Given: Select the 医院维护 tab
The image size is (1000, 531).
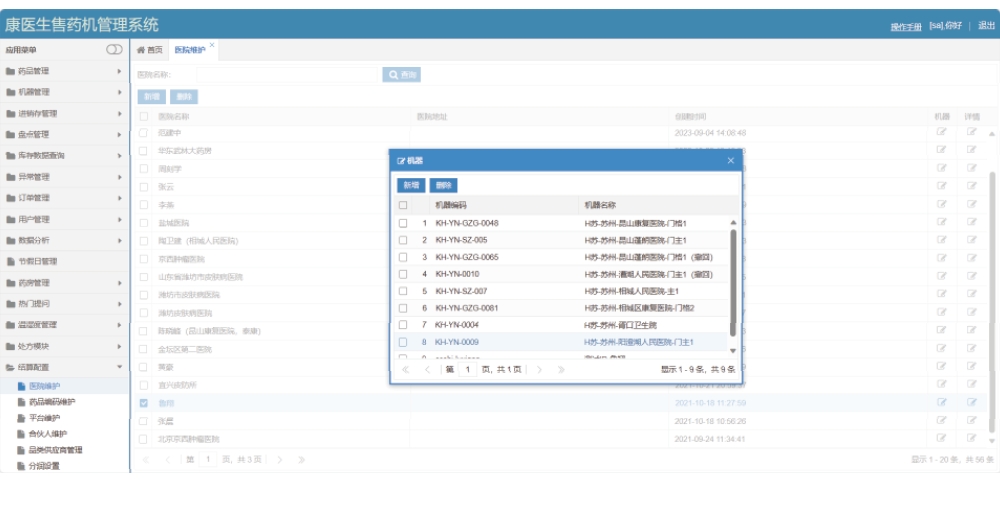Looking at the screenshot, I should [x=190, y=50].
